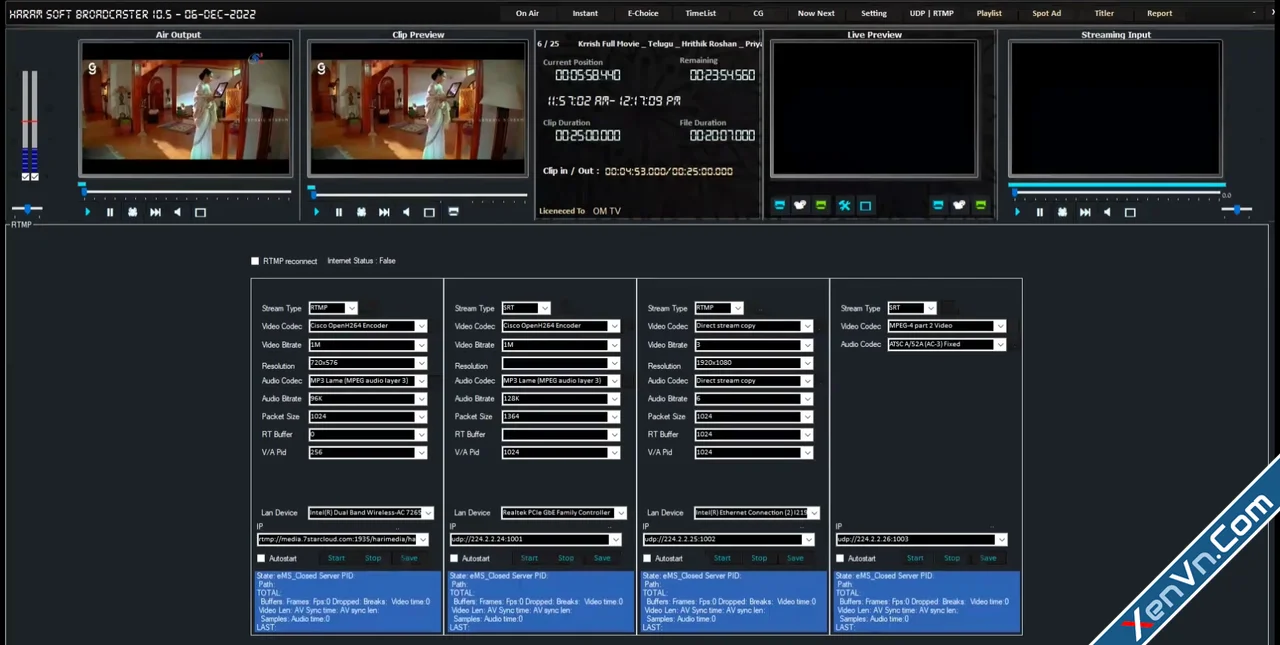Play the Clip Preview player
This screenshot has height=645, width=1280.
click(317, 212)
